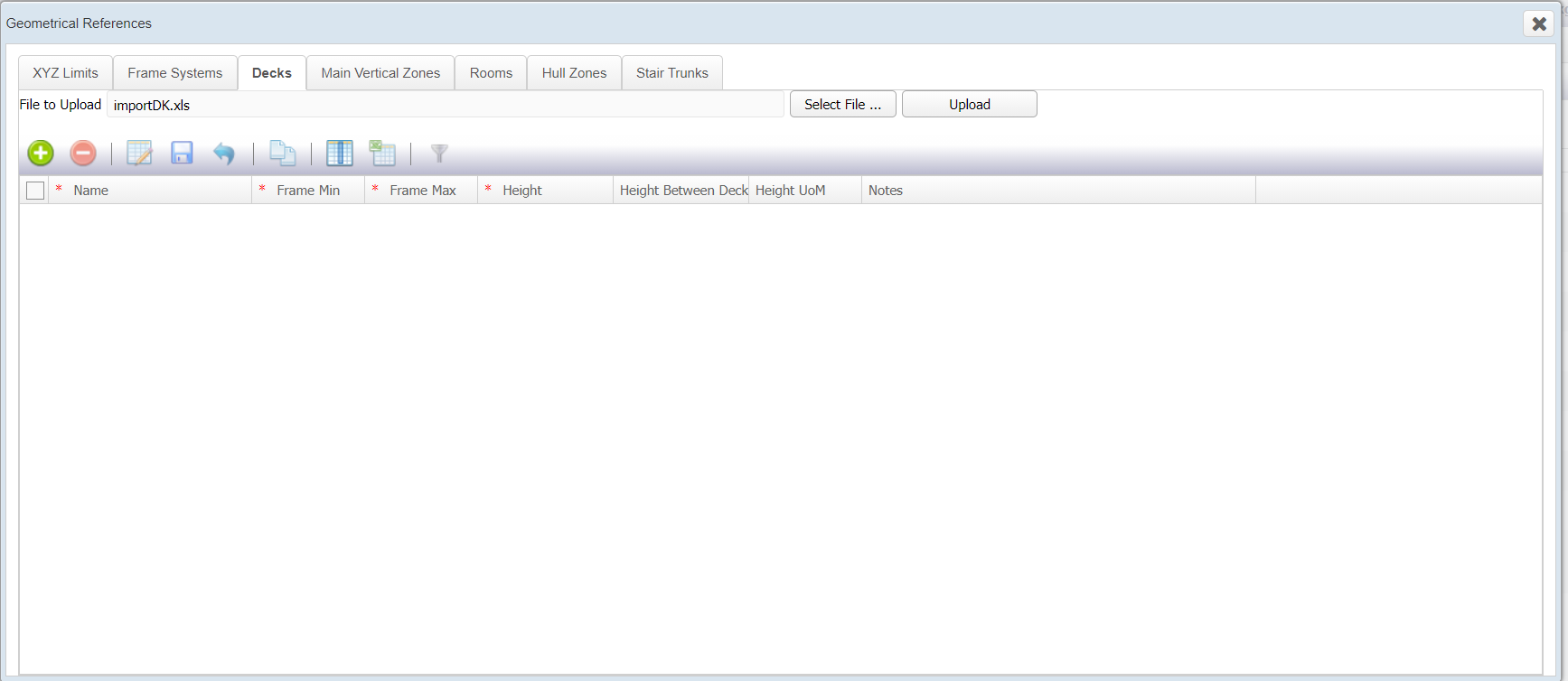Click the Height UoM column header

pyautogui.click(x=790, y=191)
